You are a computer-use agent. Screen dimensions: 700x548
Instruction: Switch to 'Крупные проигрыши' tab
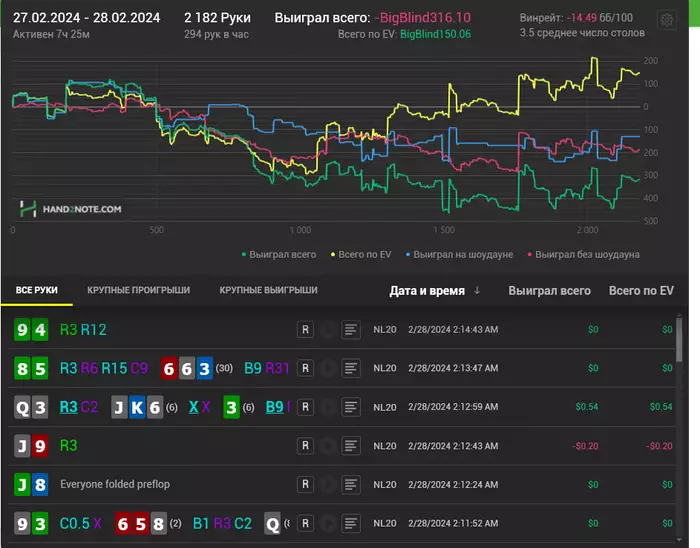pos(138,291)
